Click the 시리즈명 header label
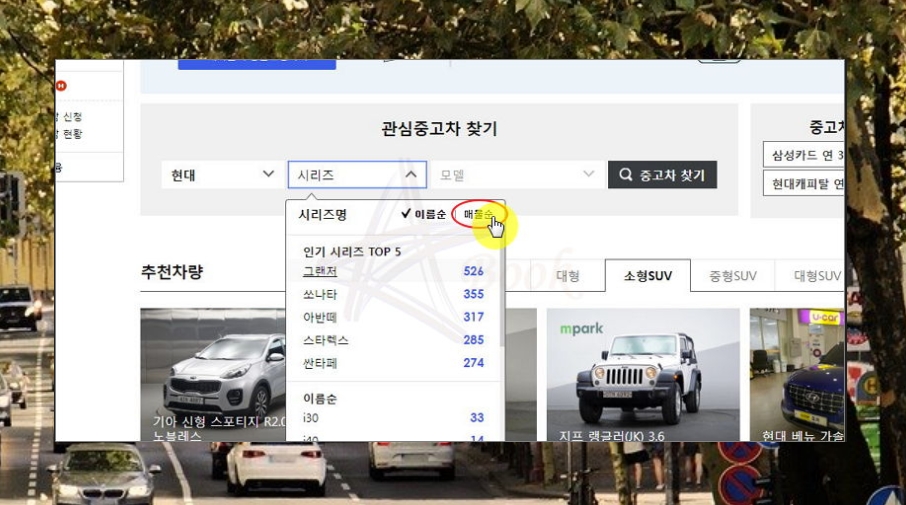Image resolution: width=906 pixels, height=505 pixels. pyautogui.click(x=322, y=214)
